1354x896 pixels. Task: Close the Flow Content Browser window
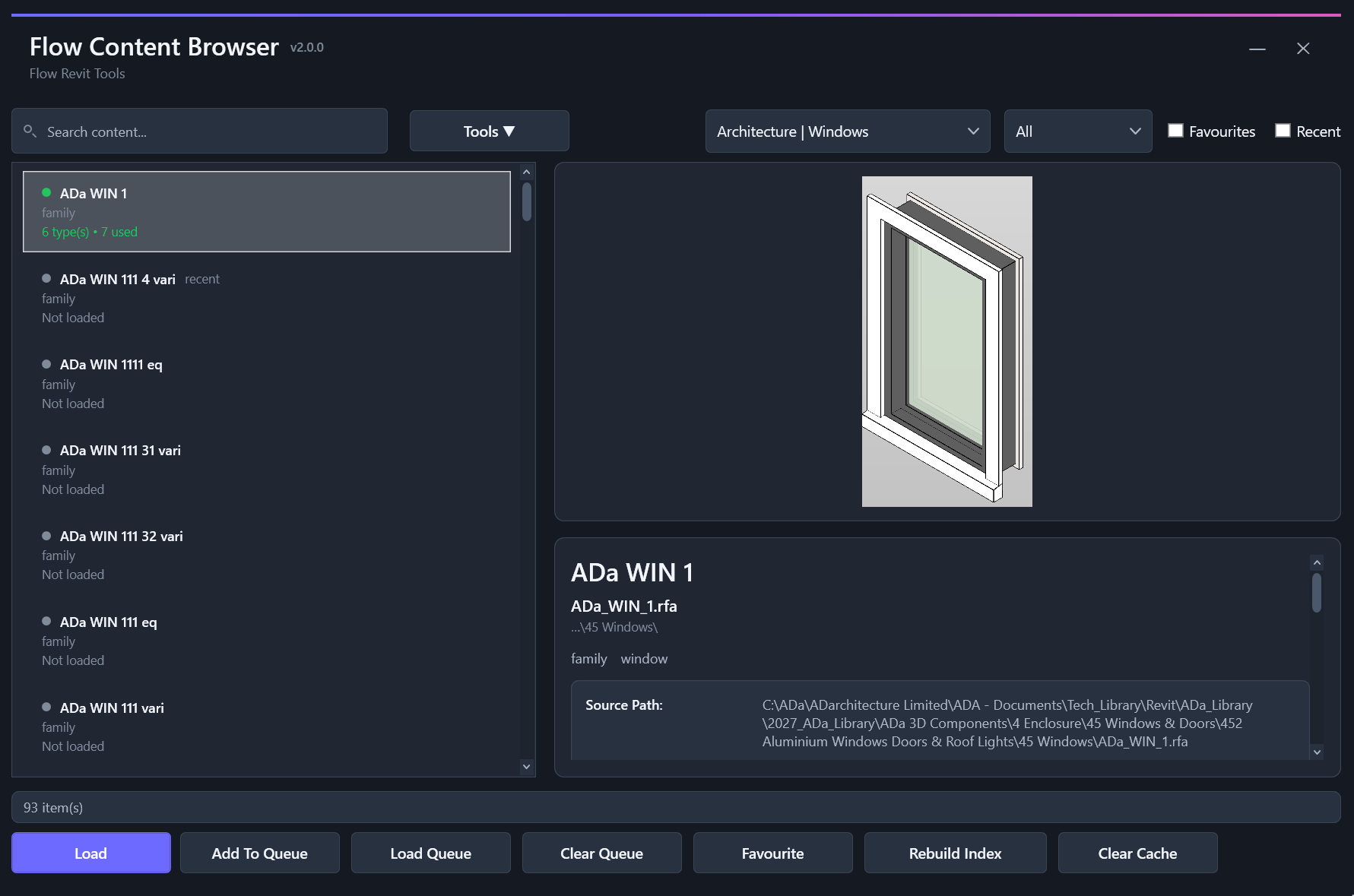[x=1303, y=49]
